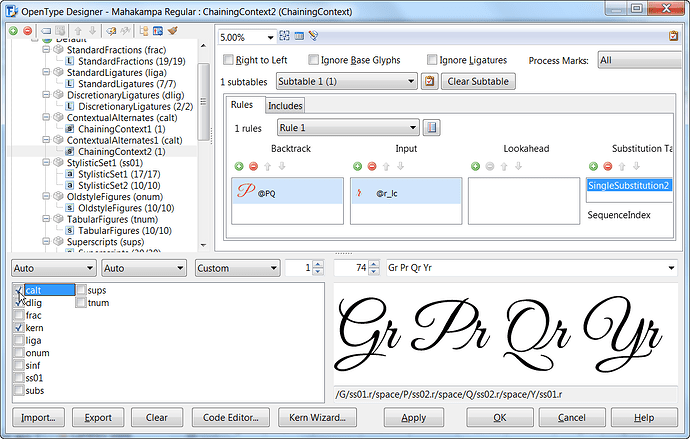Viewport: 690px width, 439px height.
Task: Click the clipboard icon beside the Subtable dropdown
Action: pos(430,81)
